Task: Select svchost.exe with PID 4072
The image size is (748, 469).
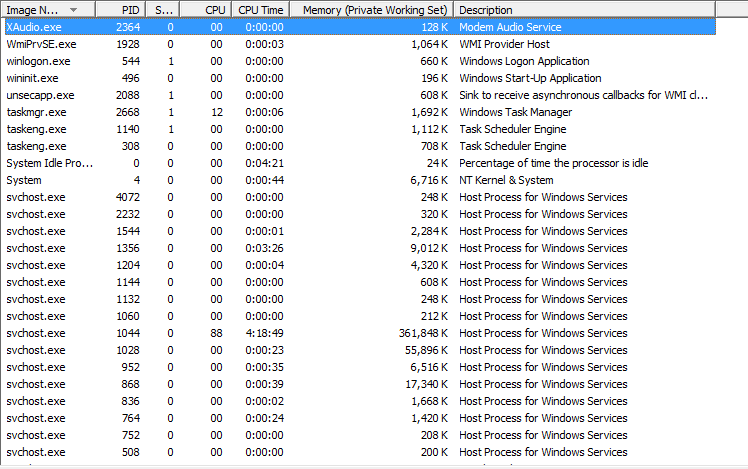Action: click(35, 197)
